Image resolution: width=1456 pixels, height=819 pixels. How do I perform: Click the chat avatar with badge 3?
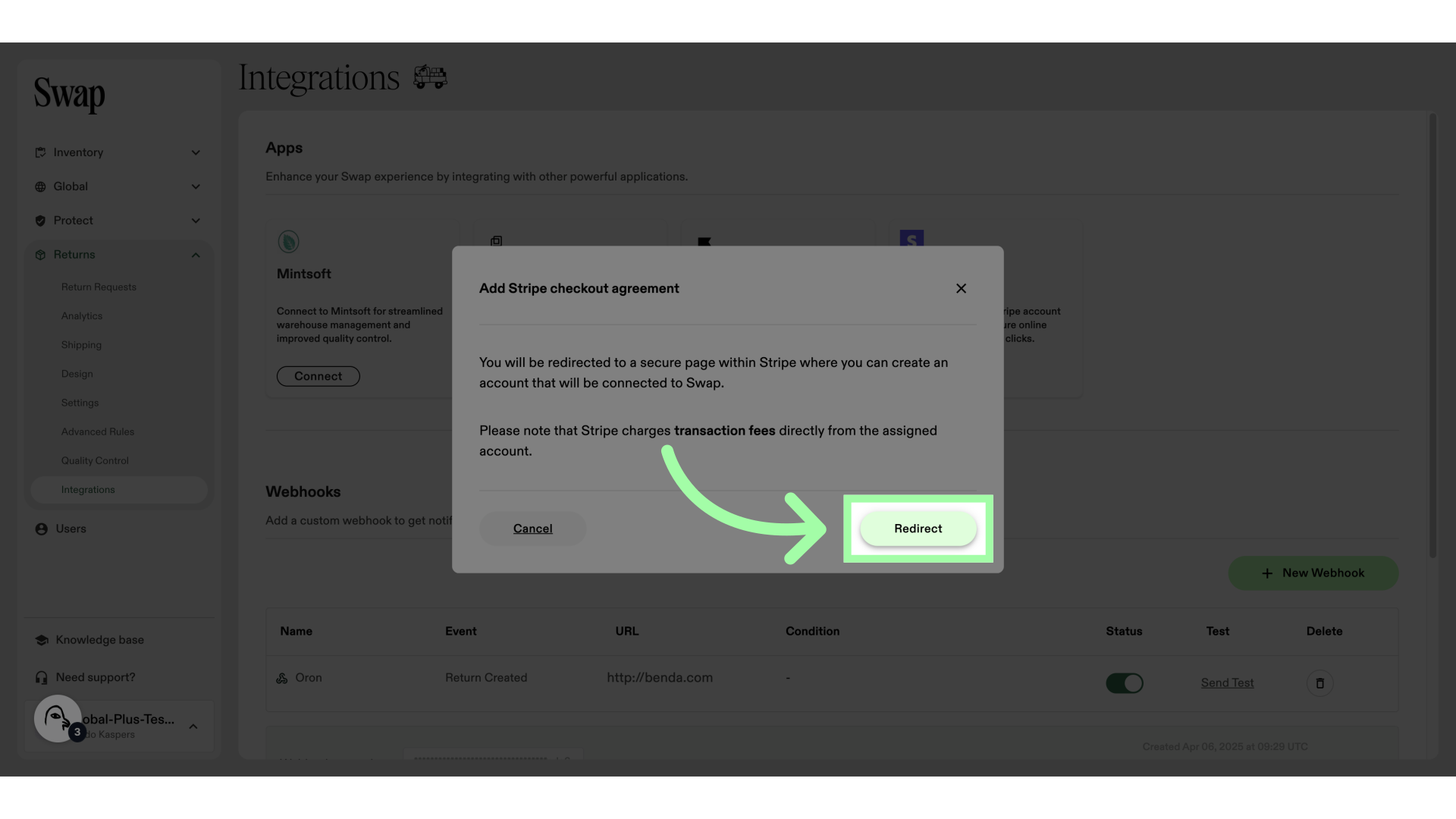point(58,718)
